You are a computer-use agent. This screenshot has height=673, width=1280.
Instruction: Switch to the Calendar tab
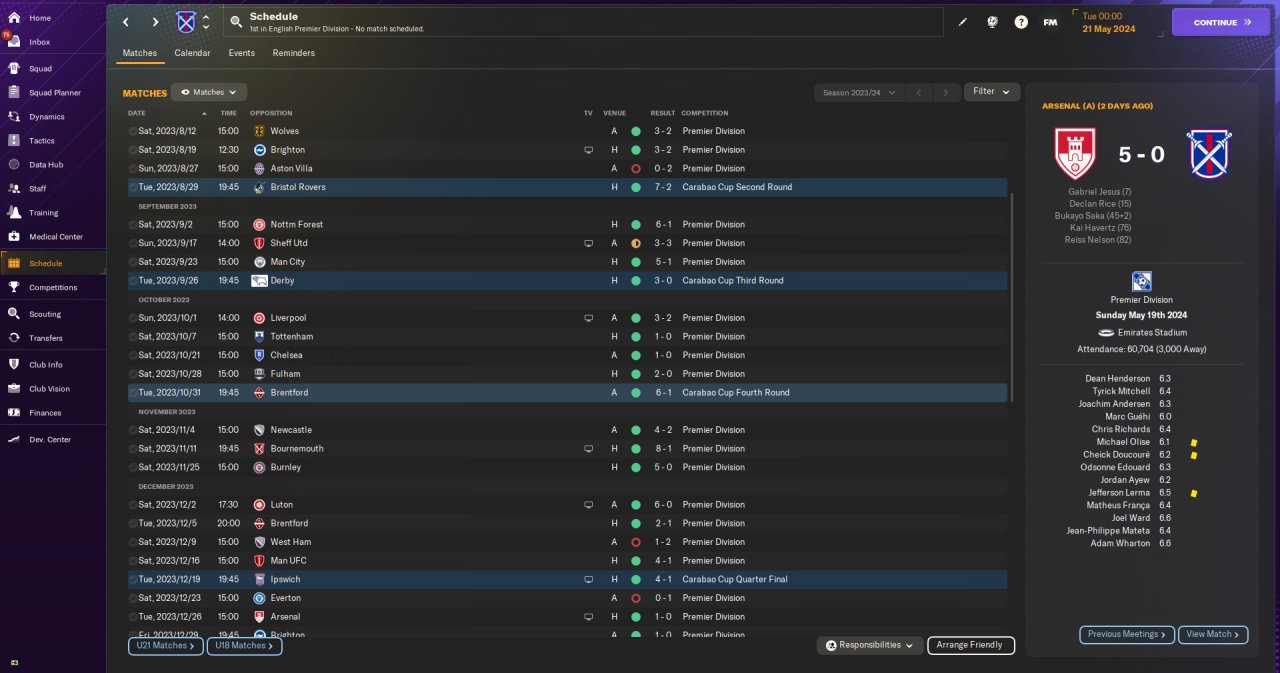tap(192, 53)
